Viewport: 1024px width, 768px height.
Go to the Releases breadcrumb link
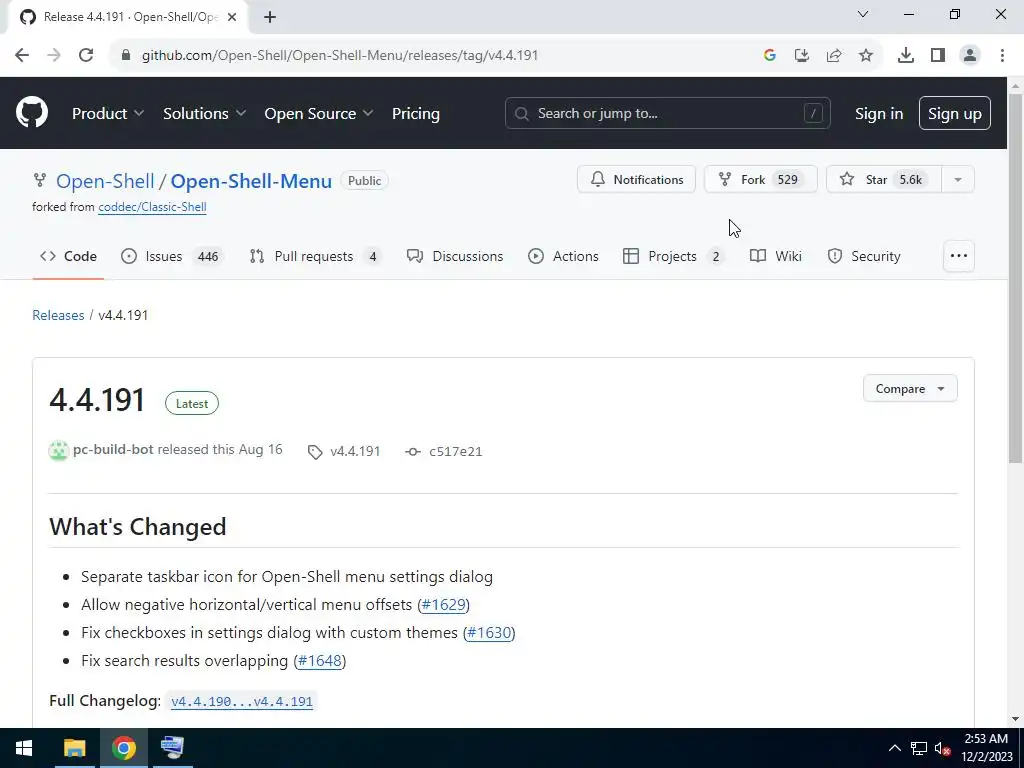point(58,315)
